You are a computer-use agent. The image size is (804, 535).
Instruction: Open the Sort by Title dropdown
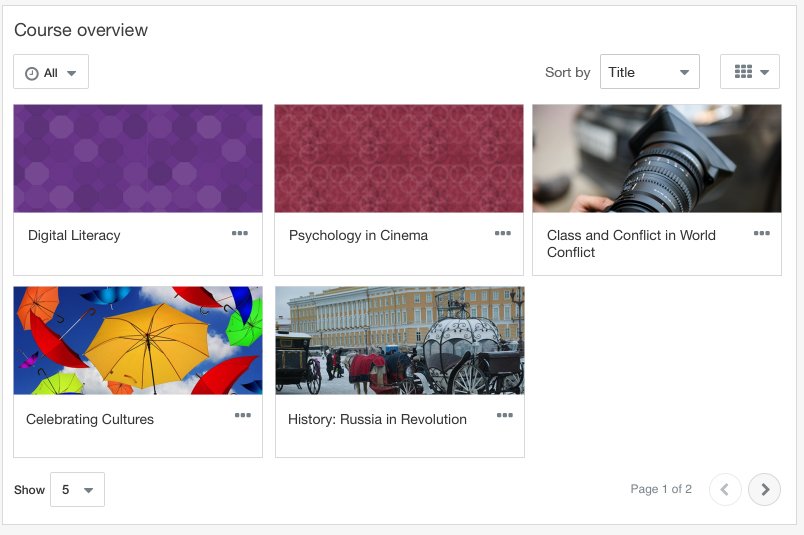650,71
